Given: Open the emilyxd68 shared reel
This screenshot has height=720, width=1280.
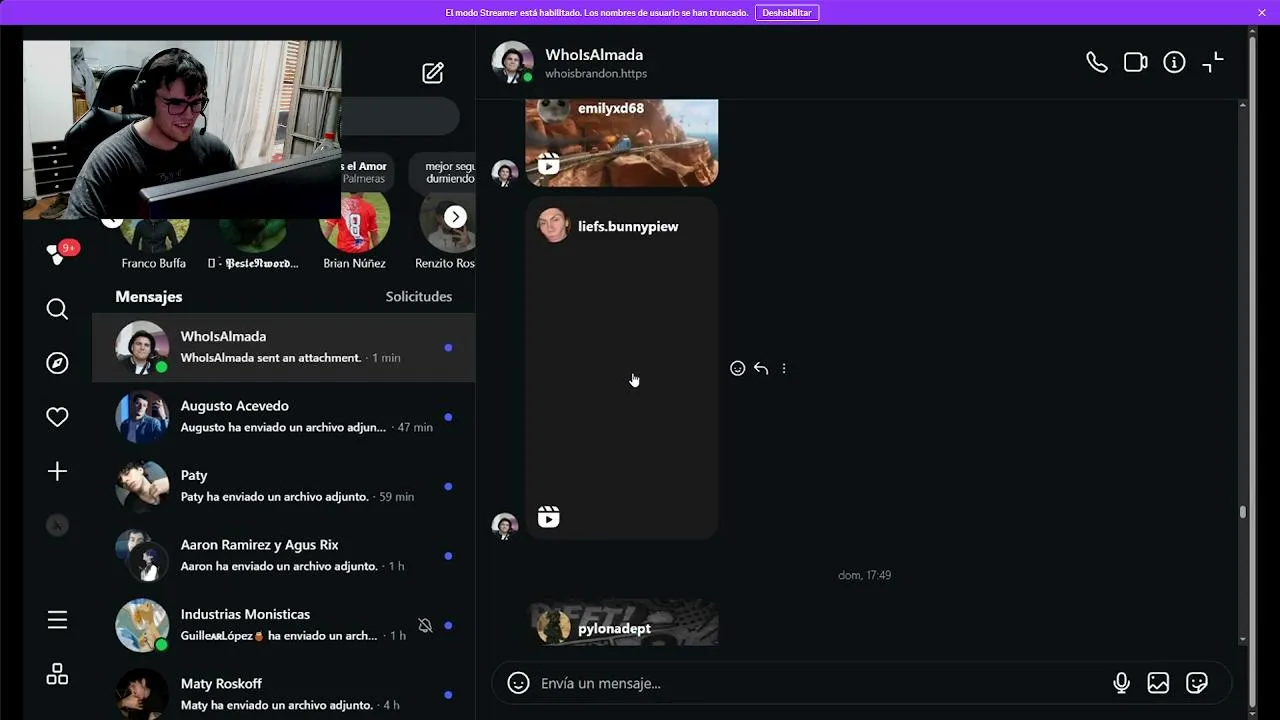Looking at the screenshot, I should click(x=621, y=142).
